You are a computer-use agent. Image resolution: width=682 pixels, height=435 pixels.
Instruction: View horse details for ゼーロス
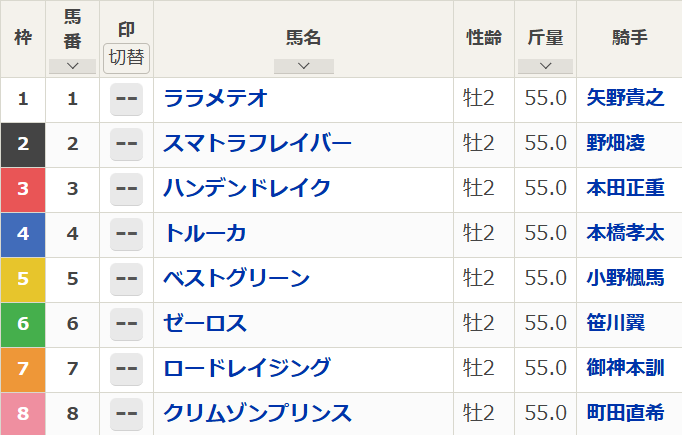[205, 324]
